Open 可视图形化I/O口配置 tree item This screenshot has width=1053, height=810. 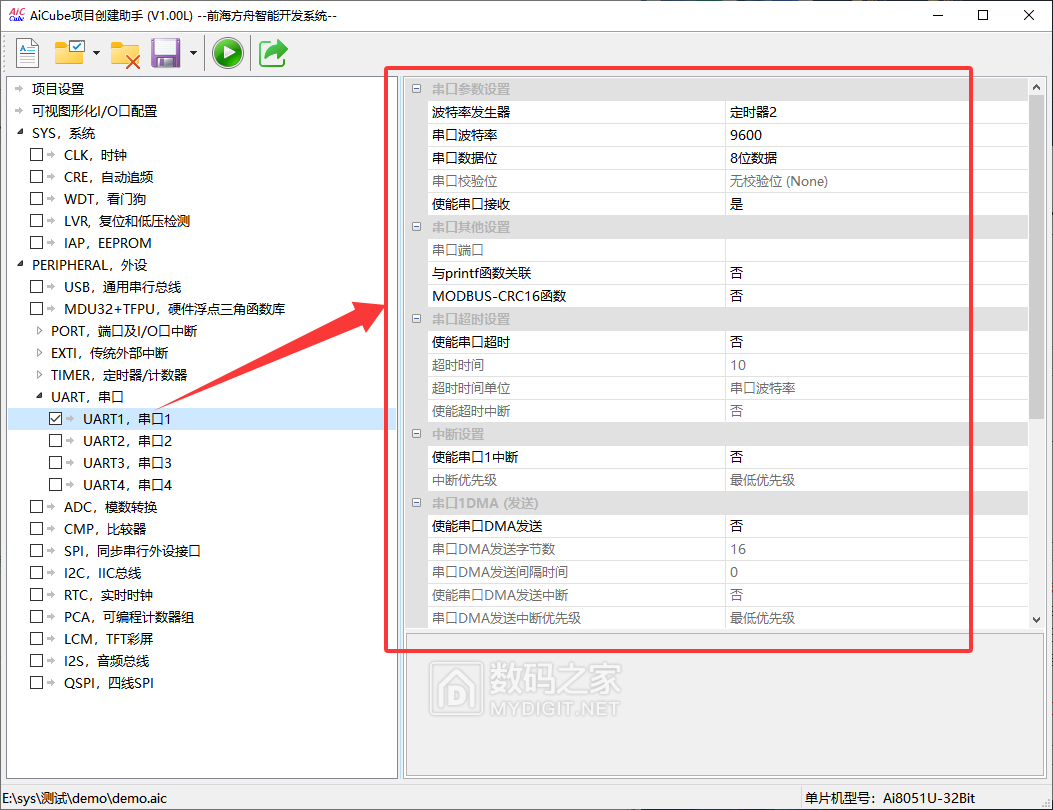[94, 111]
